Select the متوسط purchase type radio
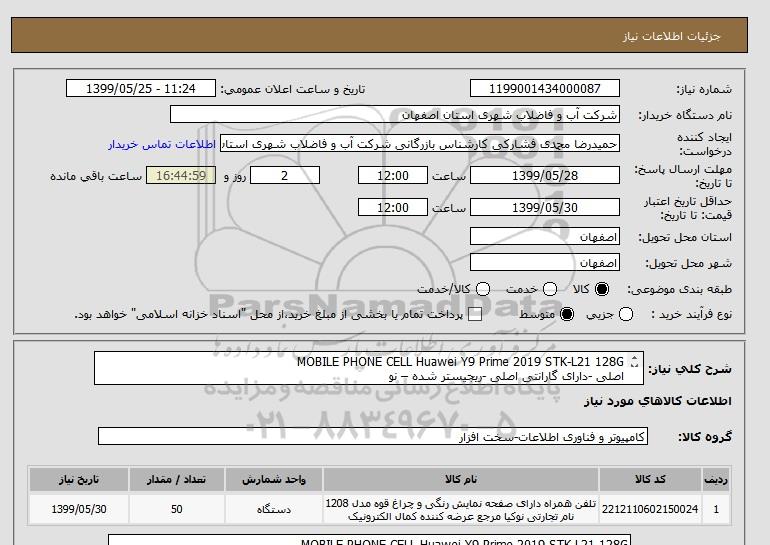This screenshot has width=770, height=545. [567, 314]
